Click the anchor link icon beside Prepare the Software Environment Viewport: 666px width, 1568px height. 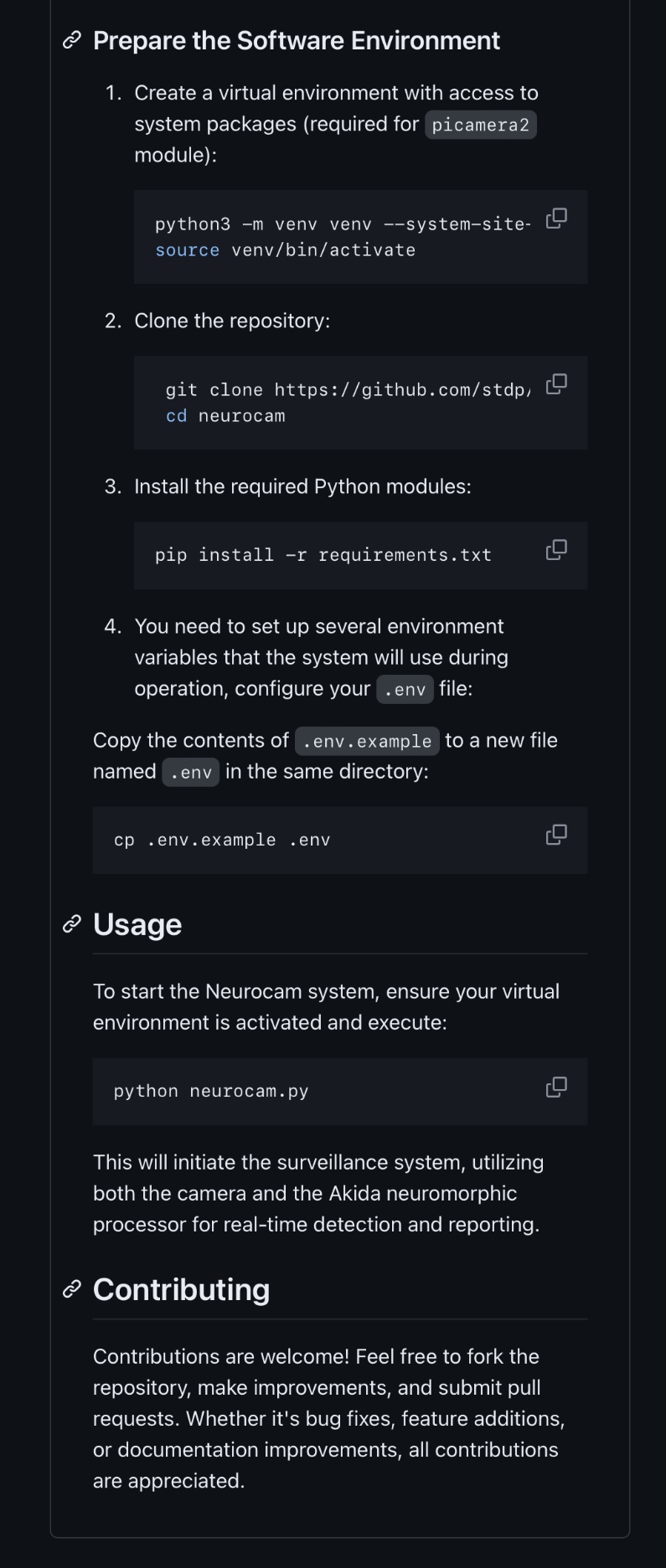(72, 40)
